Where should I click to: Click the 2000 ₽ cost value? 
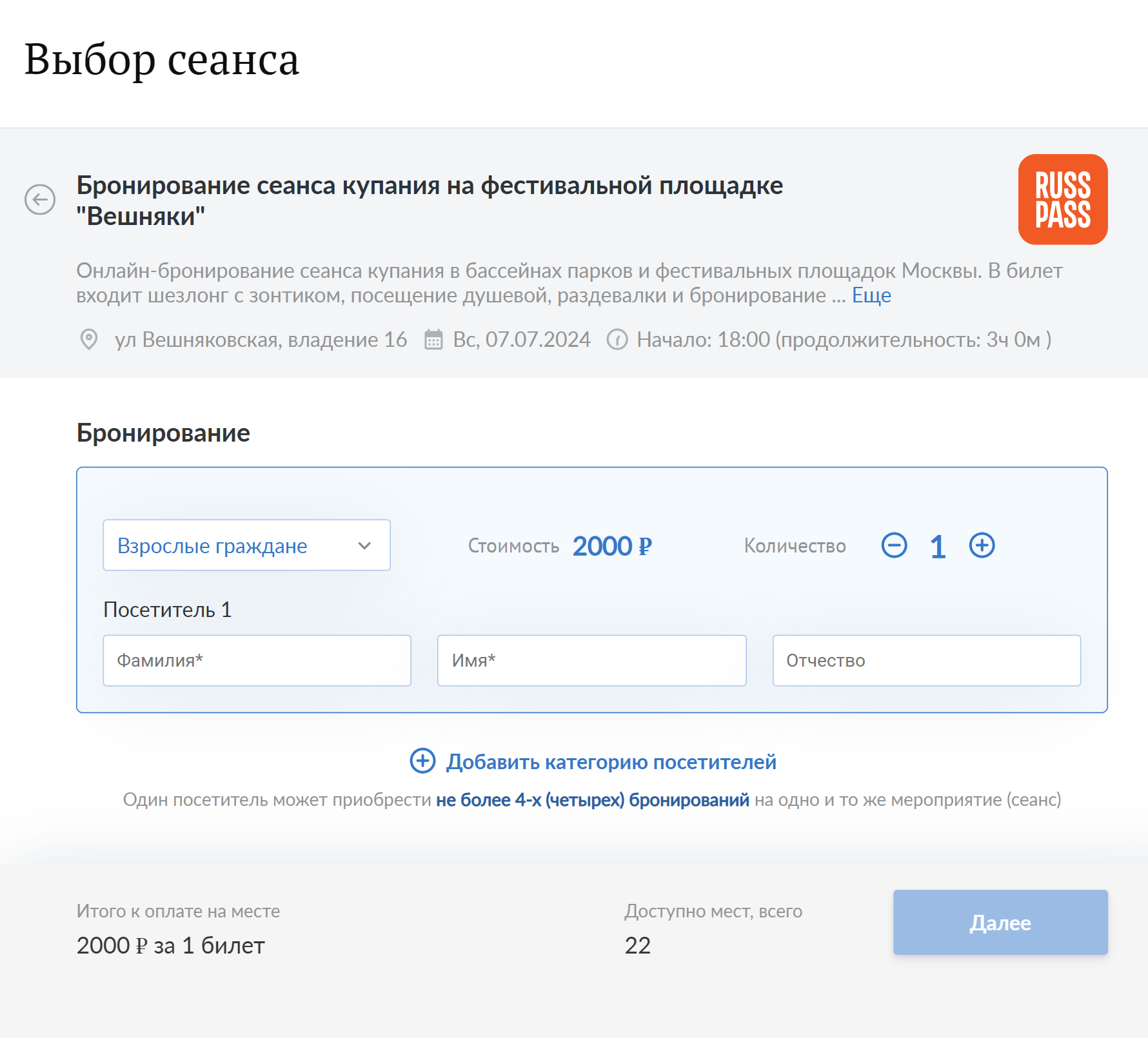click(612, 546)
